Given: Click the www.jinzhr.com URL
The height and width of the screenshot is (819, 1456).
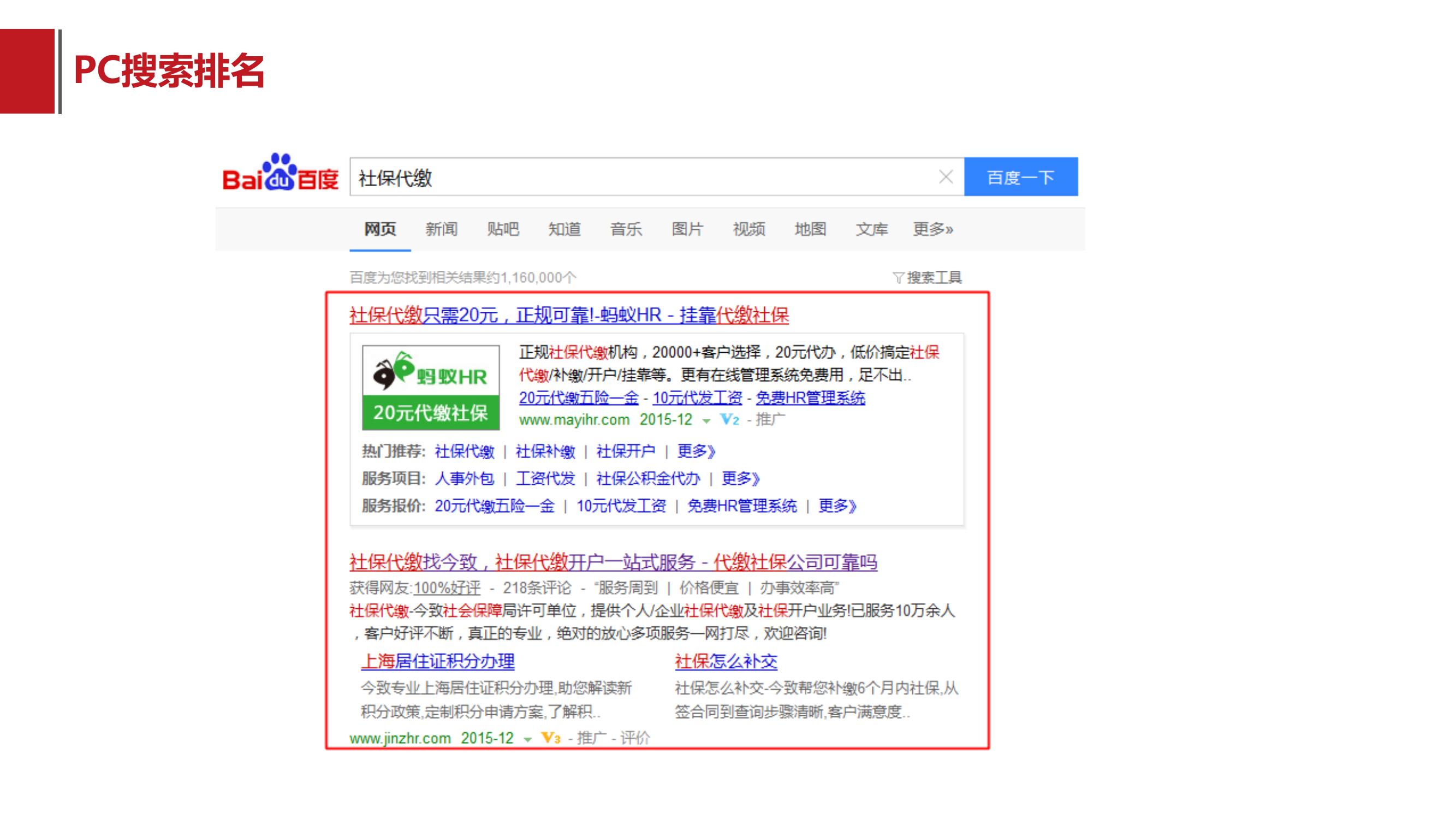Looking at the screenshot, I should click(400, 739).
